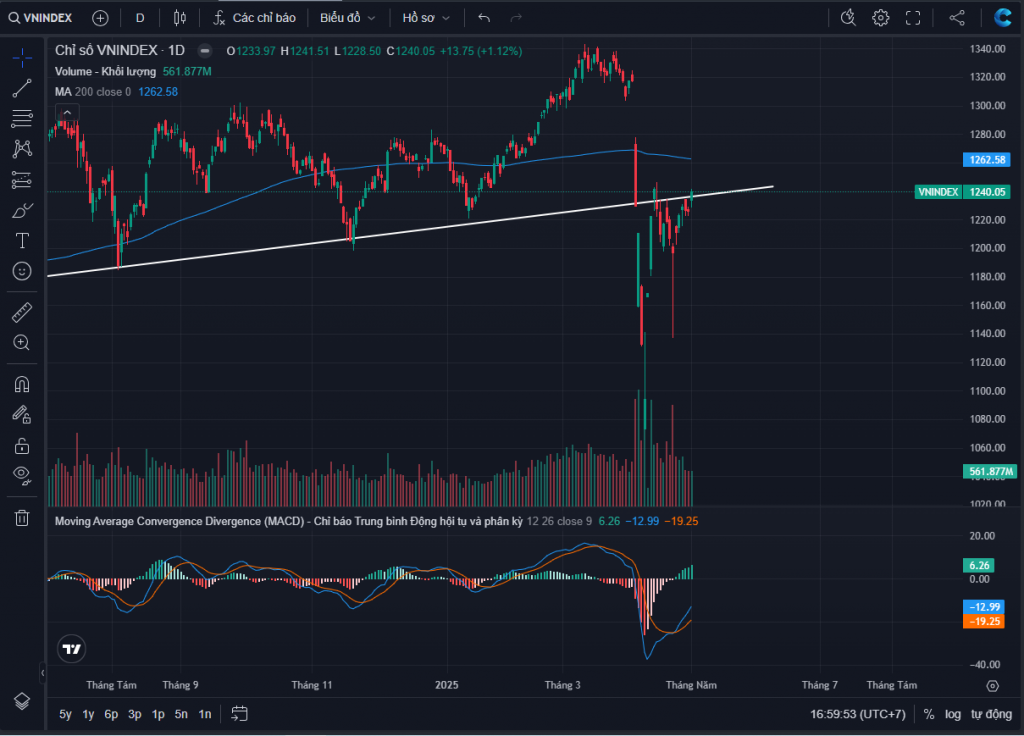Image resolution: width=1024 pixels, height=736 pixels.
Task: Select the forecasting and measurement tool
Action: click(22, 180)
